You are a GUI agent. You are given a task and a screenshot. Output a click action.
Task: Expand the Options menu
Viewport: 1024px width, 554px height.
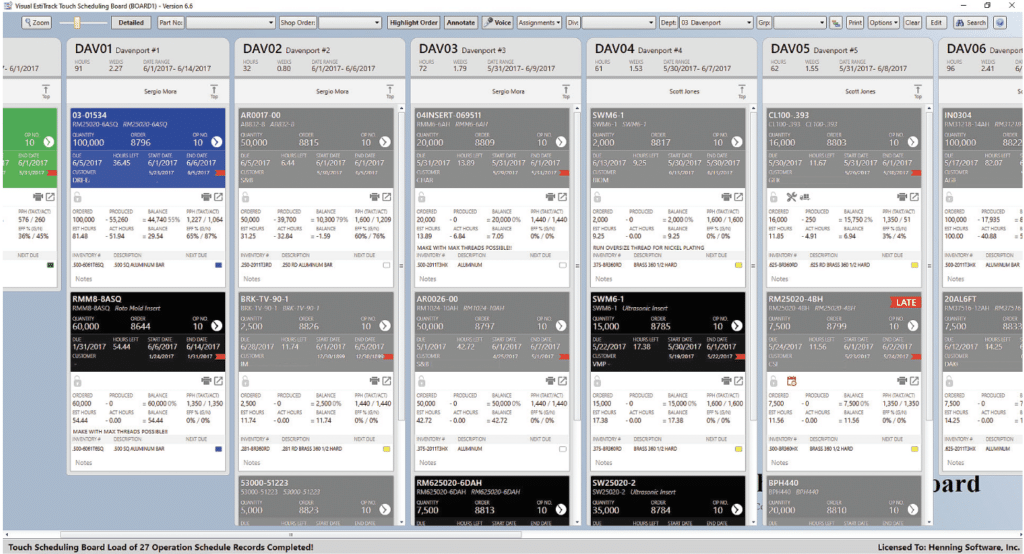point(884,22)
